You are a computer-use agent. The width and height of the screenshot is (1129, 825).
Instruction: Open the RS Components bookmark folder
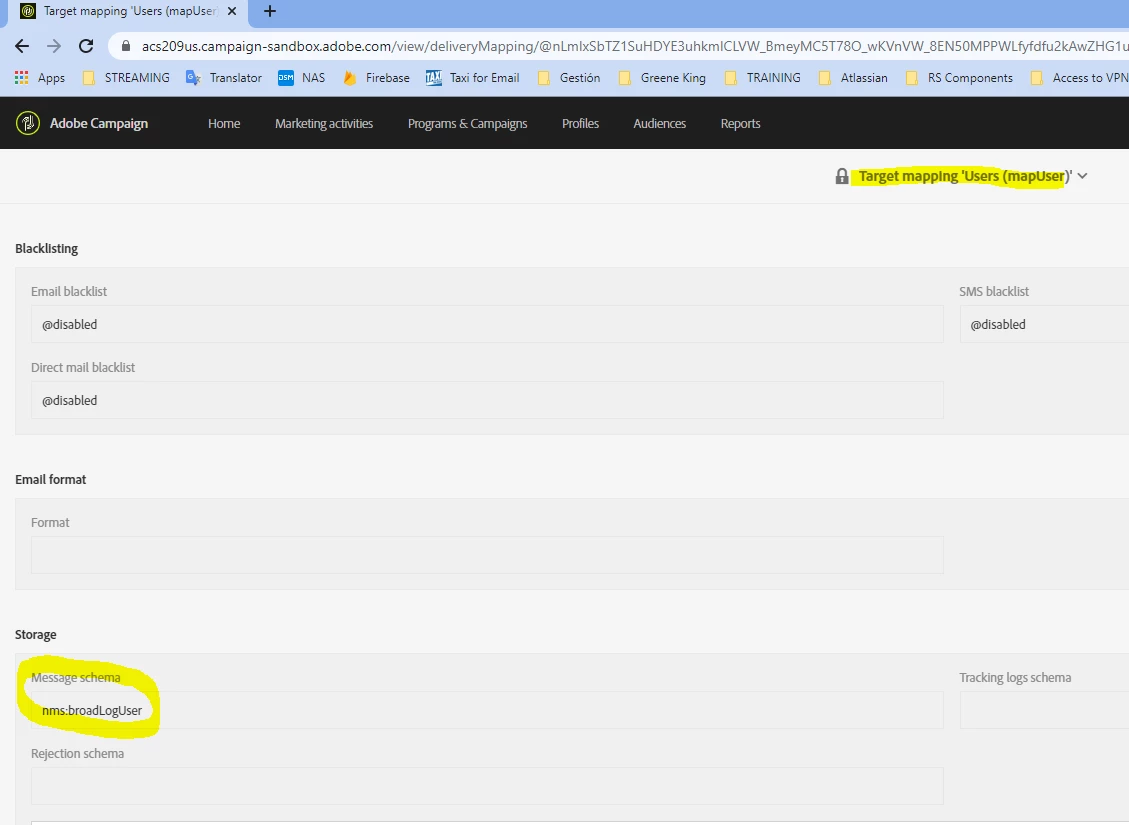pos(959,78)
